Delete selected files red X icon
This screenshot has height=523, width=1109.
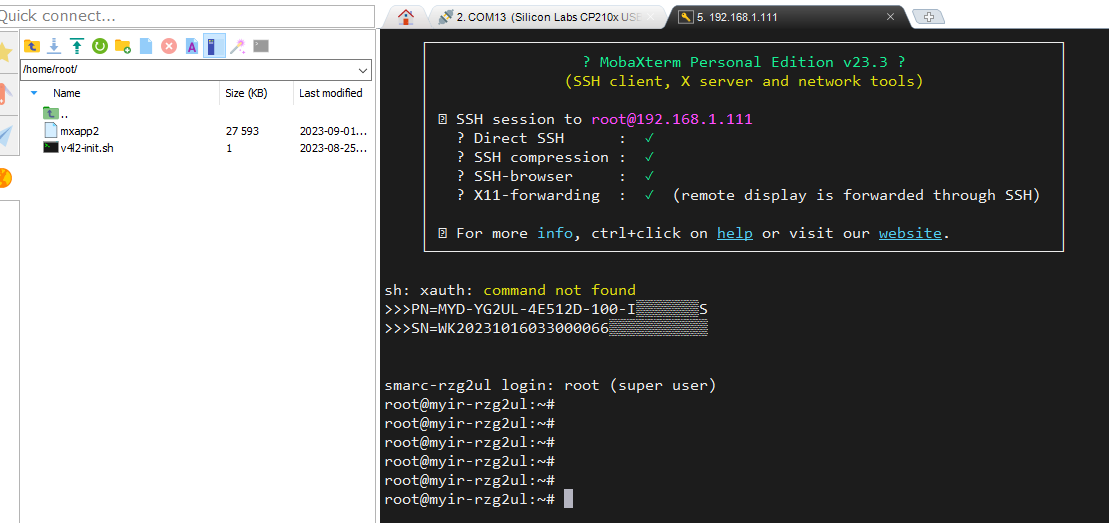(x=168, y=47)
